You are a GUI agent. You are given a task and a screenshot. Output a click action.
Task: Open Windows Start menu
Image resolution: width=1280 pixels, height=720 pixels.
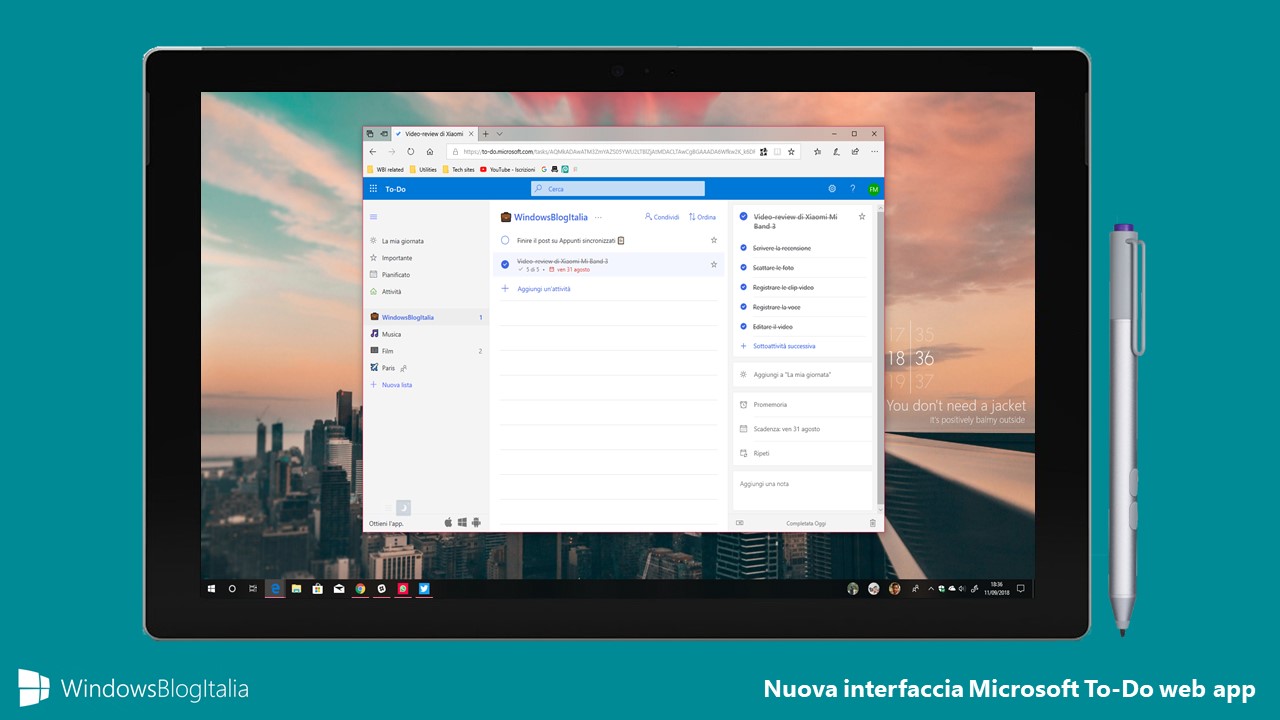(212, 589)
